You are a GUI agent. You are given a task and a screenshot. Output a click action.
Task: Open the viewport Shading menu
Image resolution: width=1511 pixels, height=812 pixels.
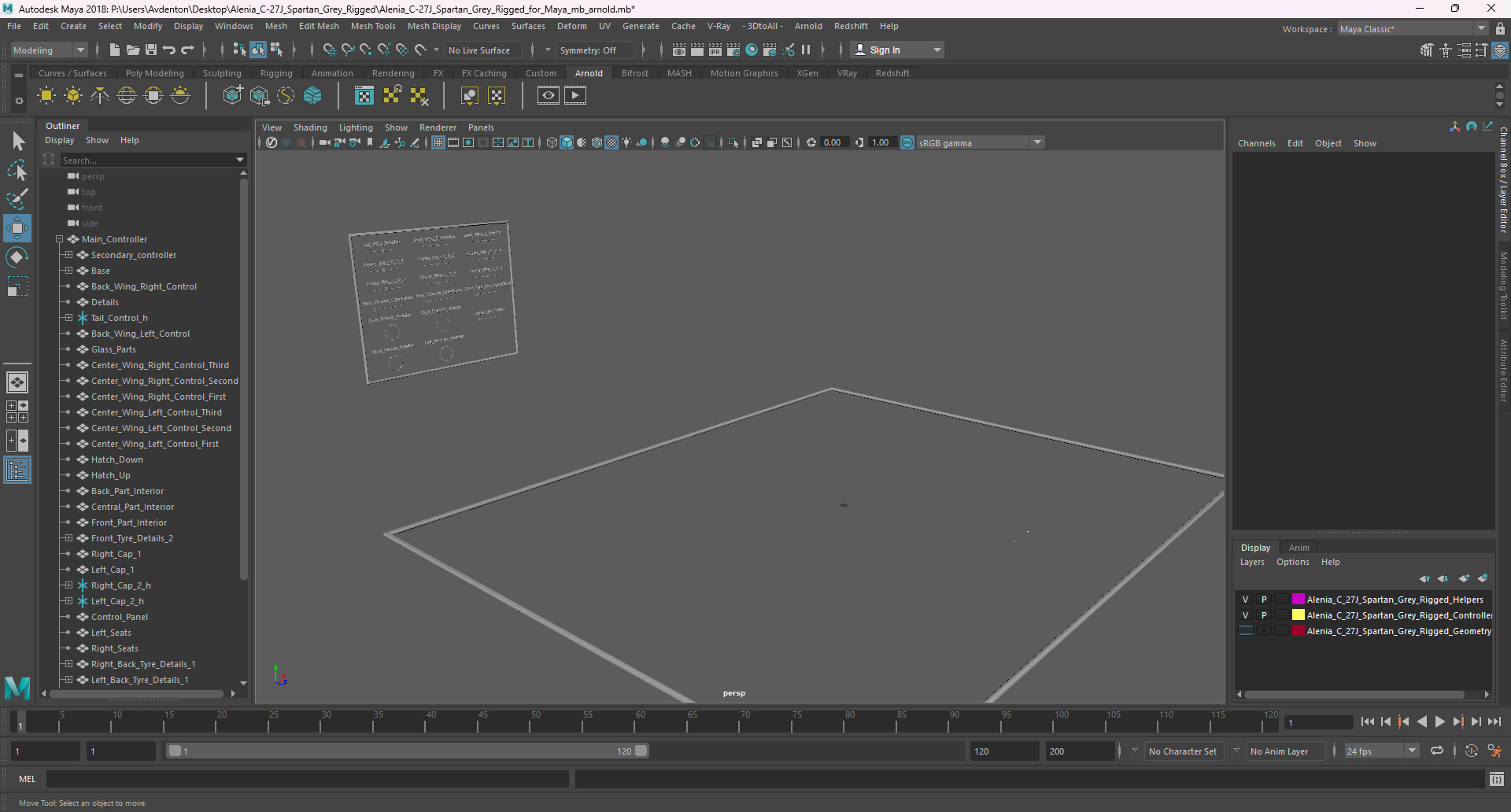[310, 127]
